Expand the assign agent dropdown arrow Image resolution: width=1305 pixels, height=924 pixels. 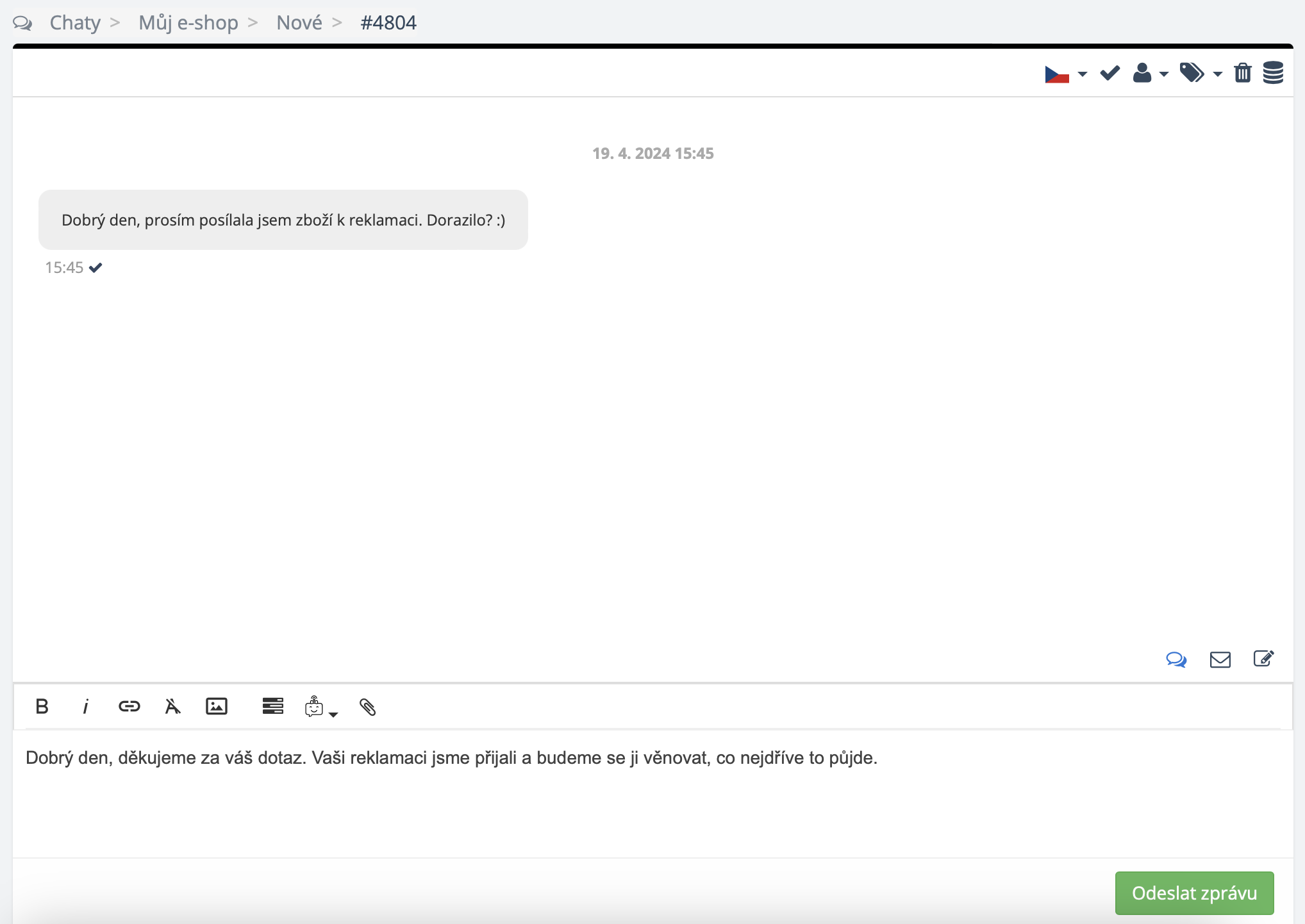point(1164,74)
